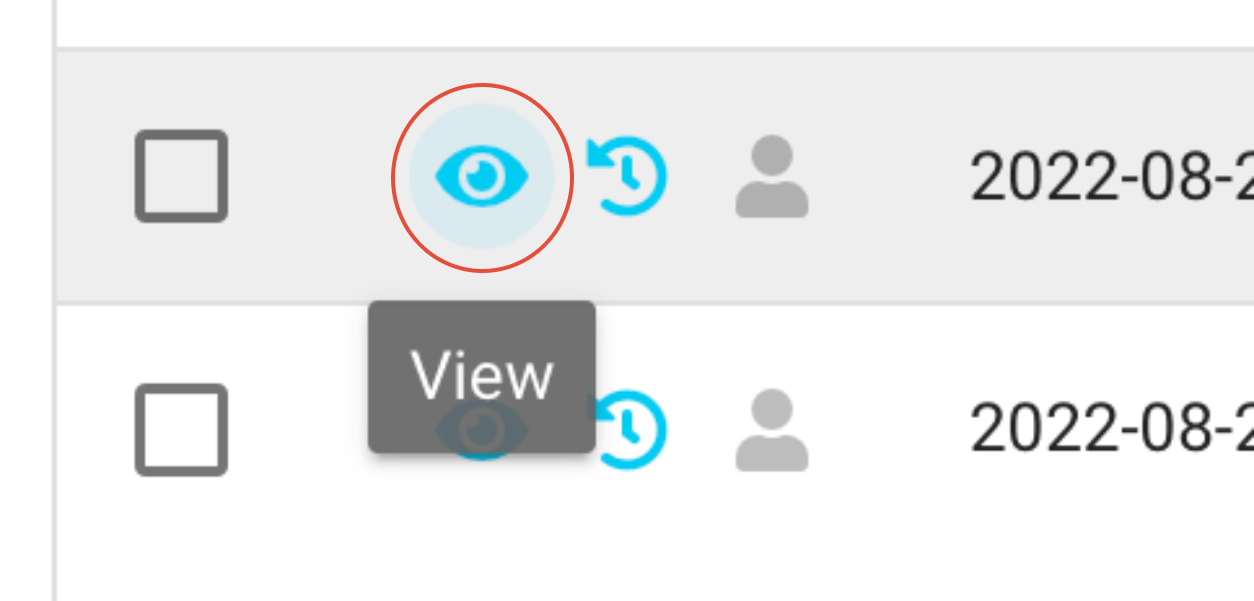Mark the bottom row's empty checkbox
Image resolution: width=1254 pixels, height=601 pixels.
point(181,430)
